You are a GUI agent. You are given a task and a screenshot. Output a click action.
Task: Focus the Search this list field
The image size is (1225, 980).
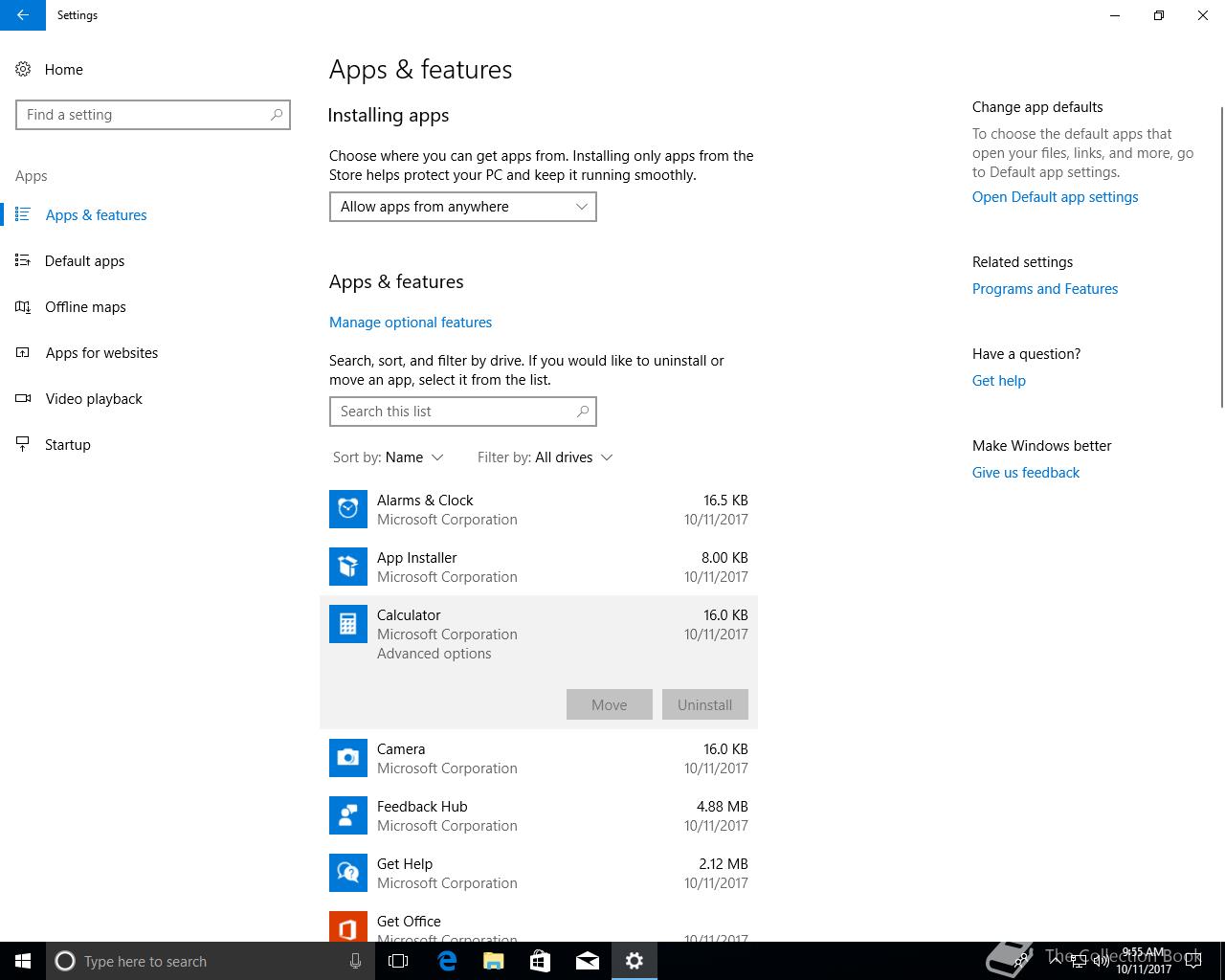[463, 412]
